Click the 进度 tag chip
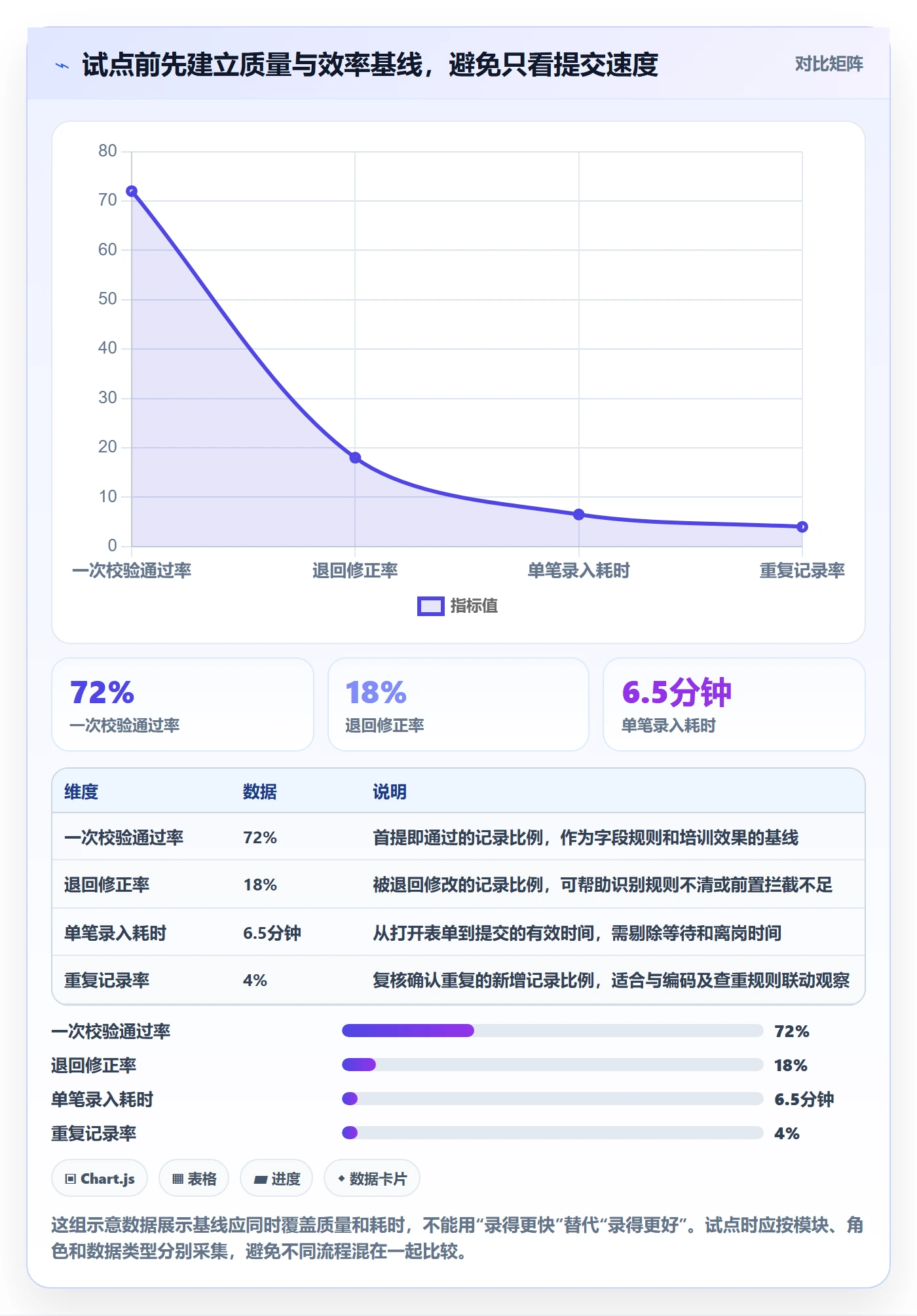This screenshot has height=1316, width=917. point(276,1179)
